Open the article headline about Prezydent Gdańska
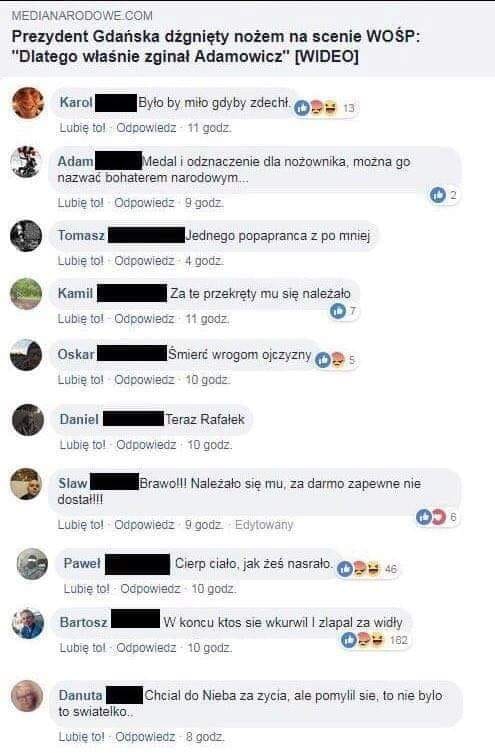Viewport: 495px width, 753px height. (216, 47)
